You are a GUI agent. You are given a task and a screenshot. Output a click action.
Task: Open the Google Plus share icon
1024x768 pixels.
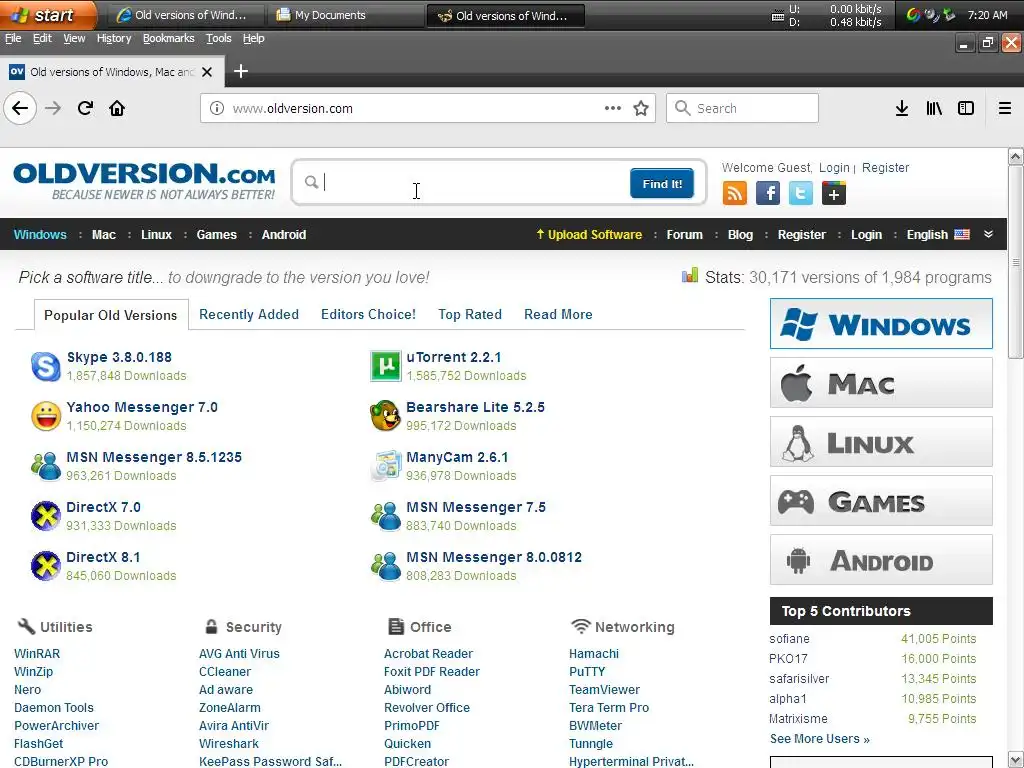834,193
